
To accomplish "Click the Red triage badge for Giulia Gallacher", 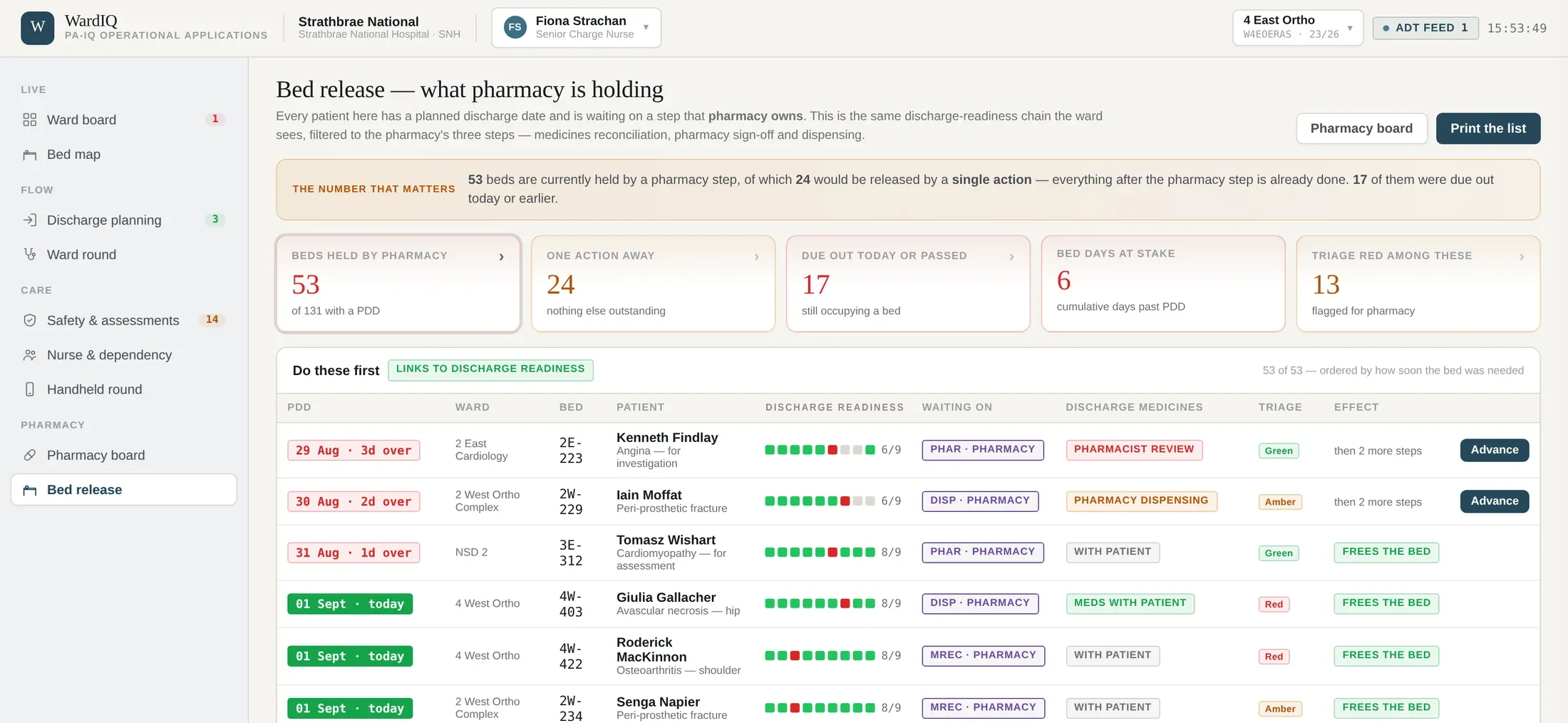I will 1274,605.
